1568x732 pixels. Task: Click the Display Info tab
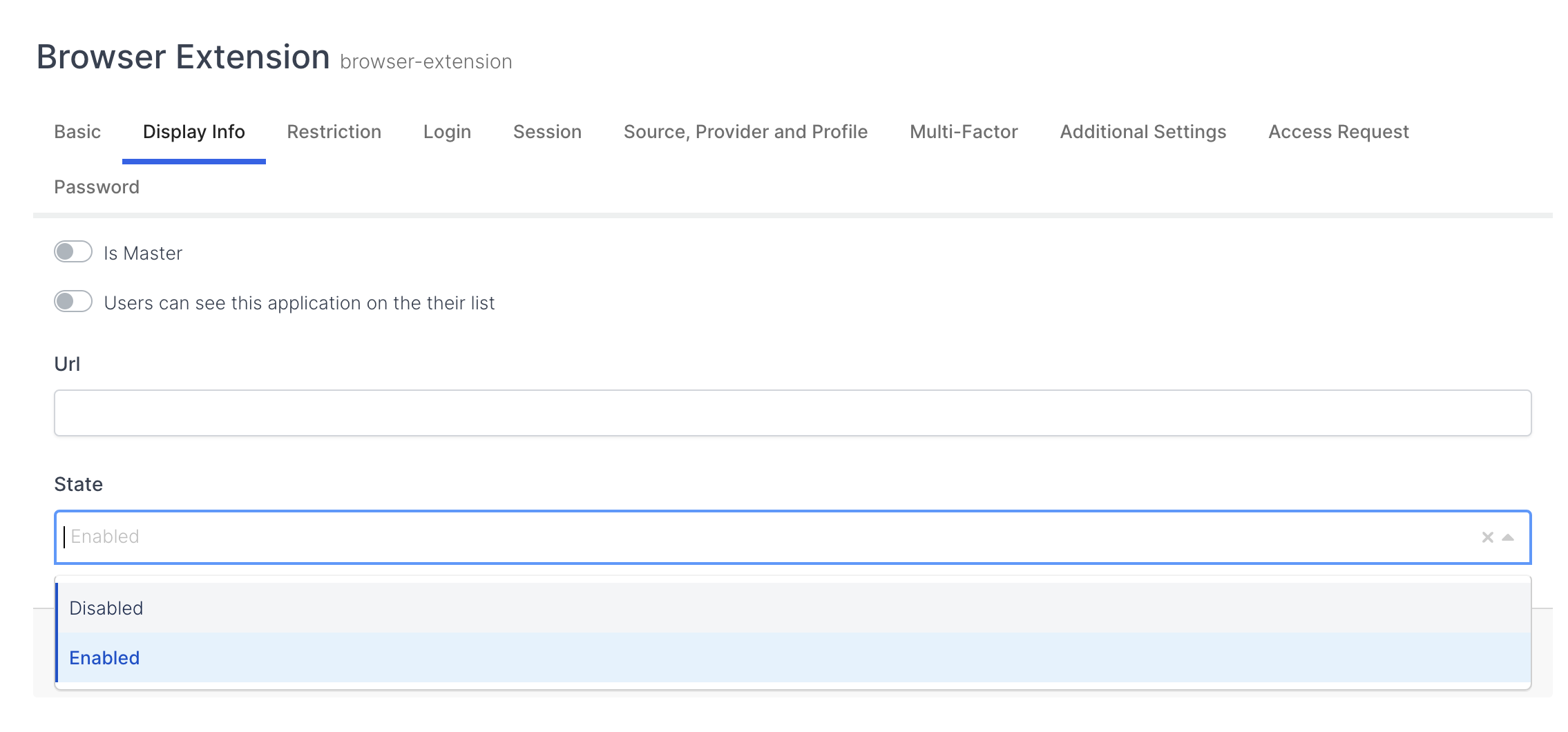[x=194, y=132]
